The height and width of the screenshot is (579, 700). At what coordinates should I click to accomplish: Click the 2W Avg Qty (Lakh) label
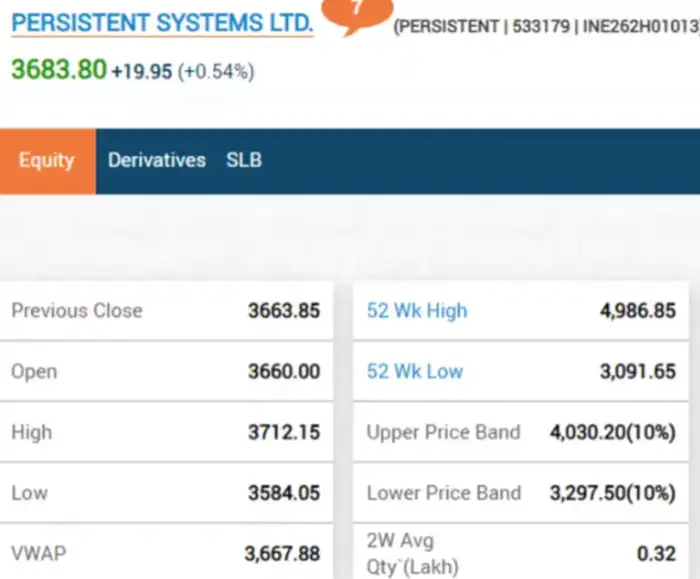413,554
